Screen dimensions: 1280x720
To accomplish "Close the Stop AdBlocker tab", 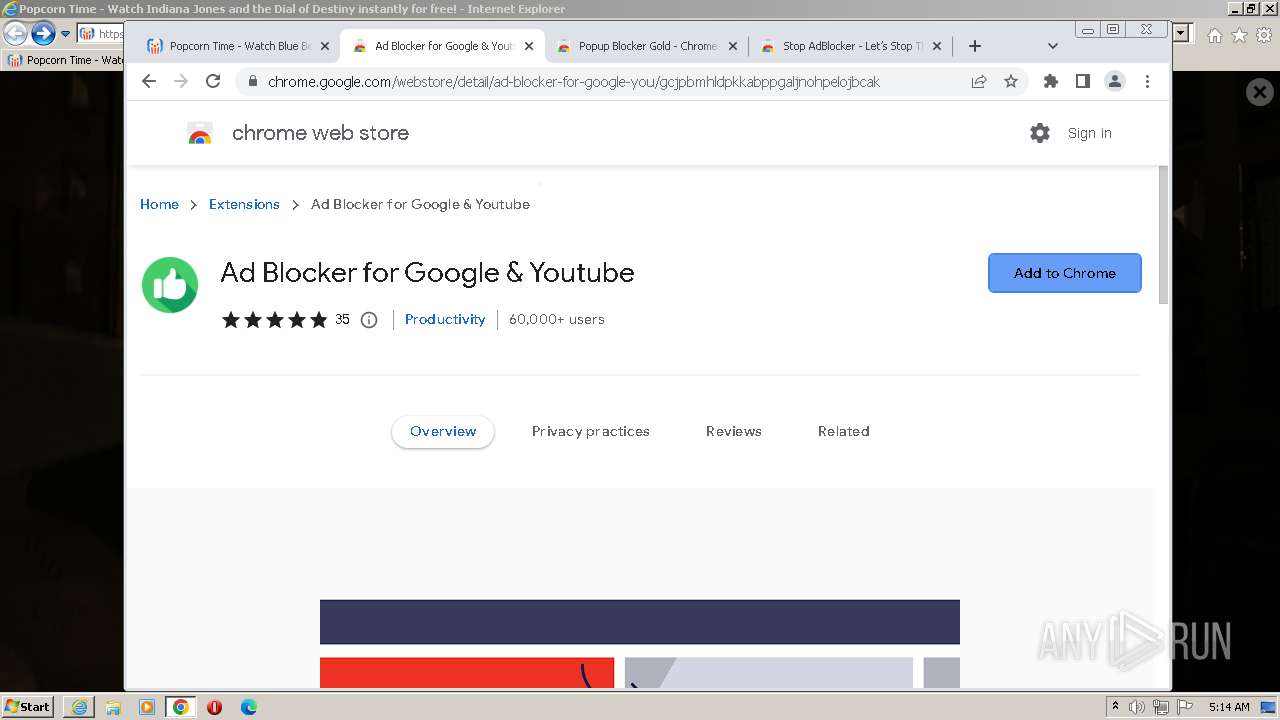I will (x=937, y=46).
